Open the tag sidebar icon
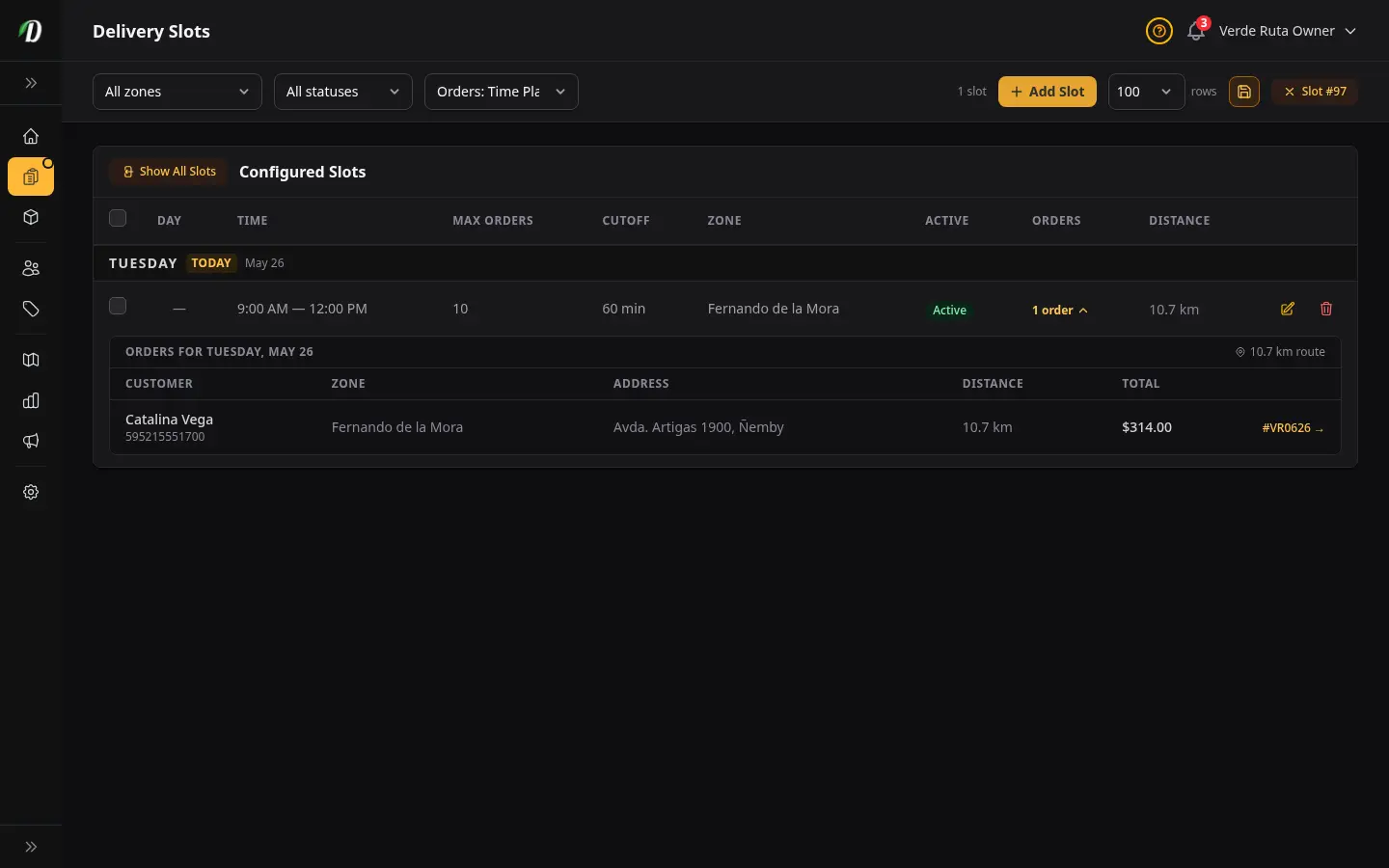Screen dimensions: 1389x868 [31, 309]
